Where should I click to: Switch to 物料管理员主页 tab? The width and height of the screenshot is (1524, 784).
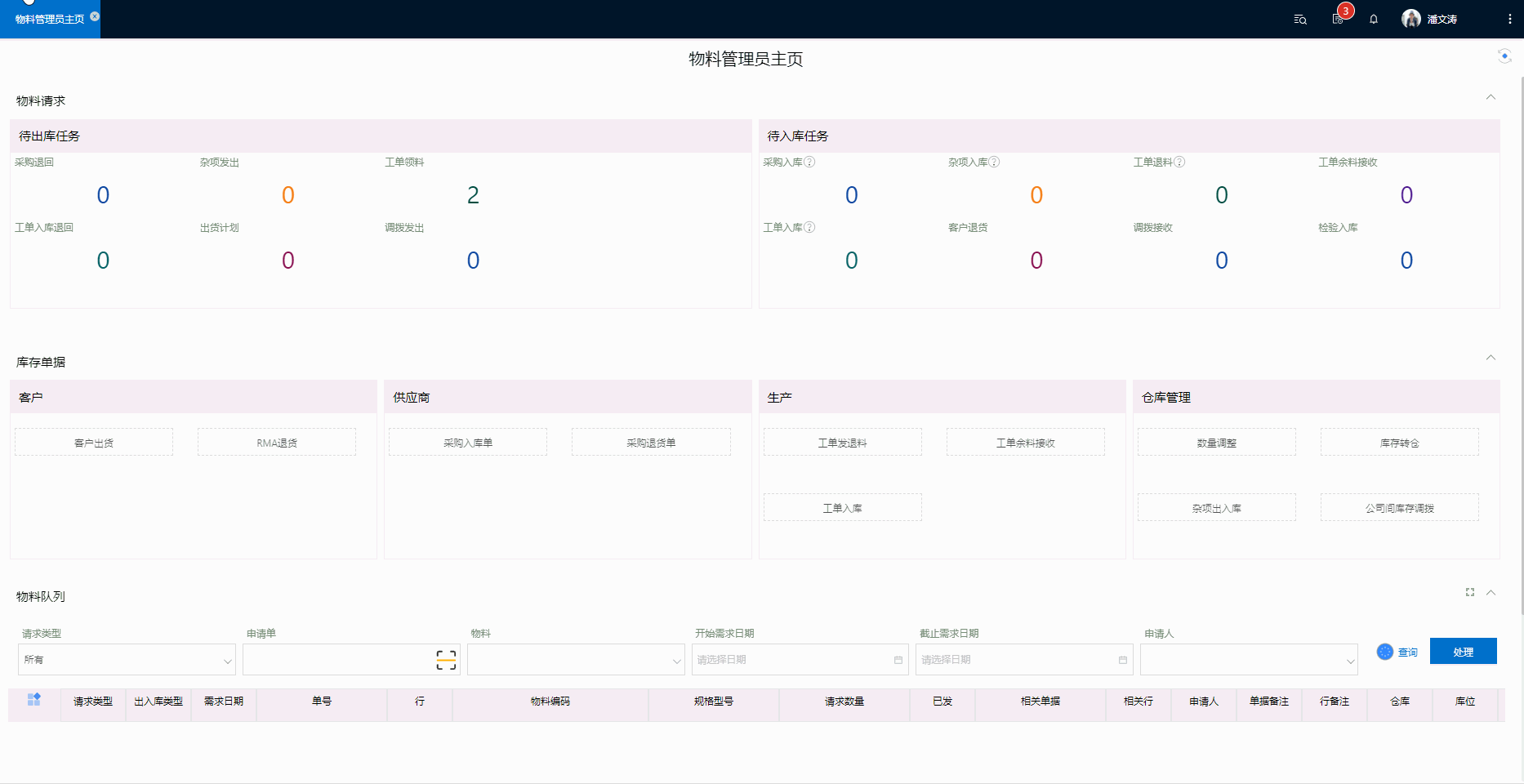coord(49,20)
